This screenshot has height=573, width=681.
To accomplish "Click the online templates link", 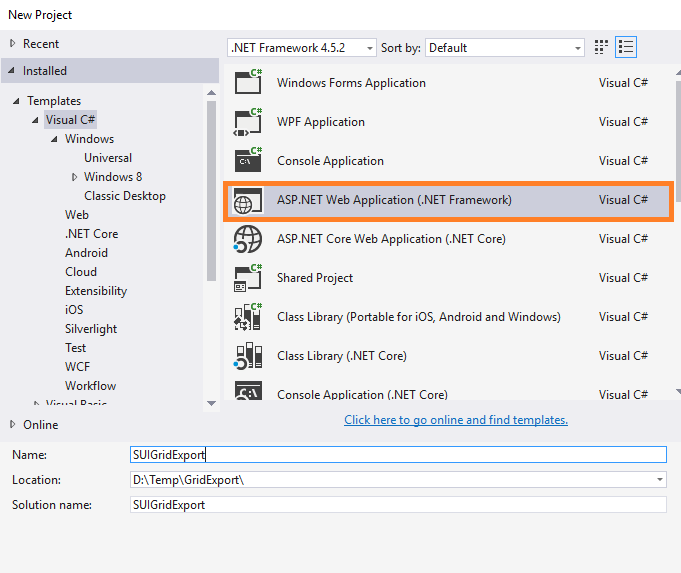I will (456, 420).
